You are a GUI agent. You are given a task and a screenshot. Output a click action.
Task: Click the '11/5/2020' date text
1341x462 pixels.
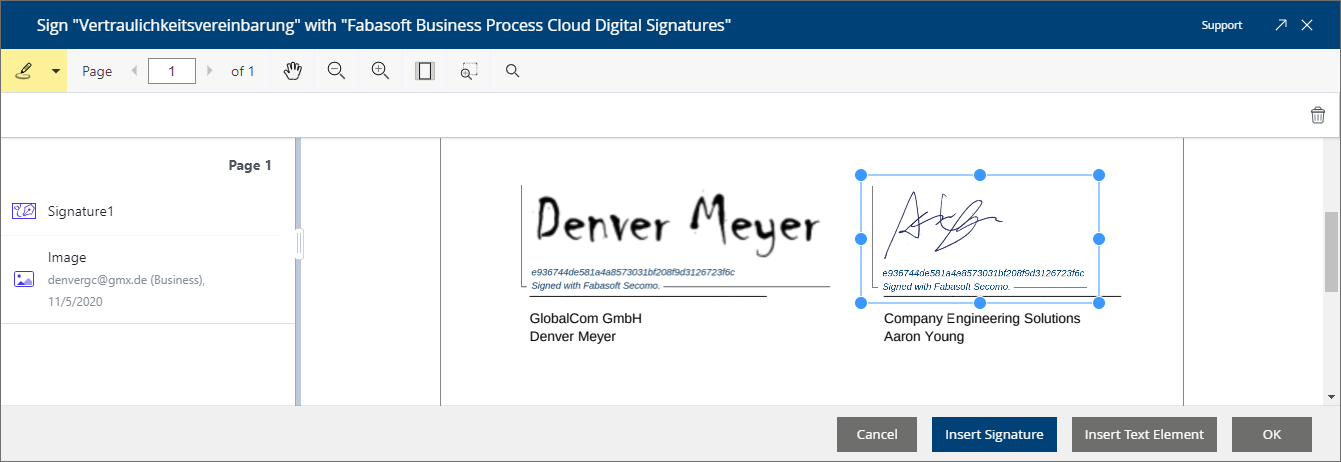pyautogui.click(x=75, y=301)
